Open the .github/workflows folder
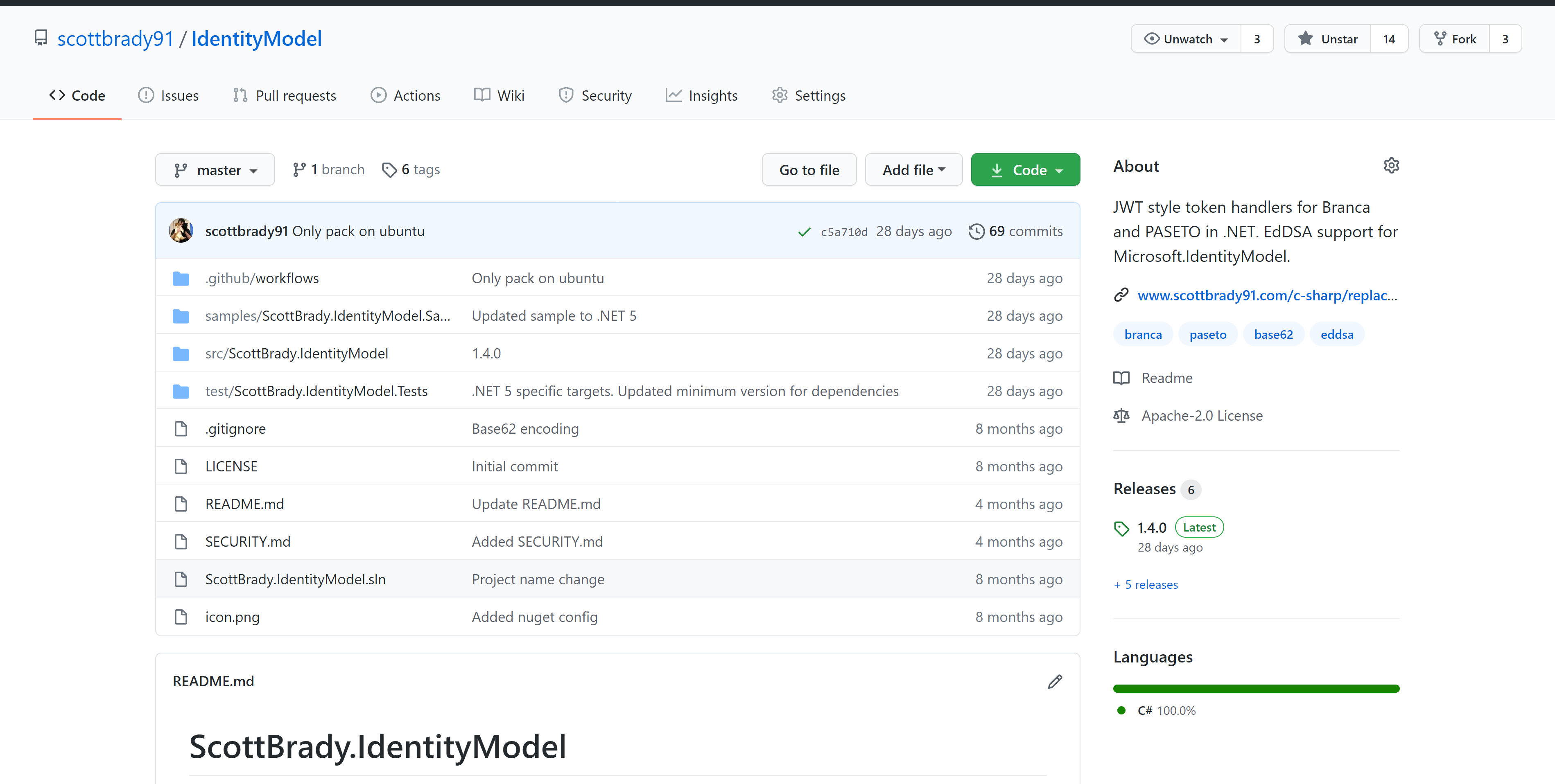The image size is (1555, 784). (x=262, y=279)
